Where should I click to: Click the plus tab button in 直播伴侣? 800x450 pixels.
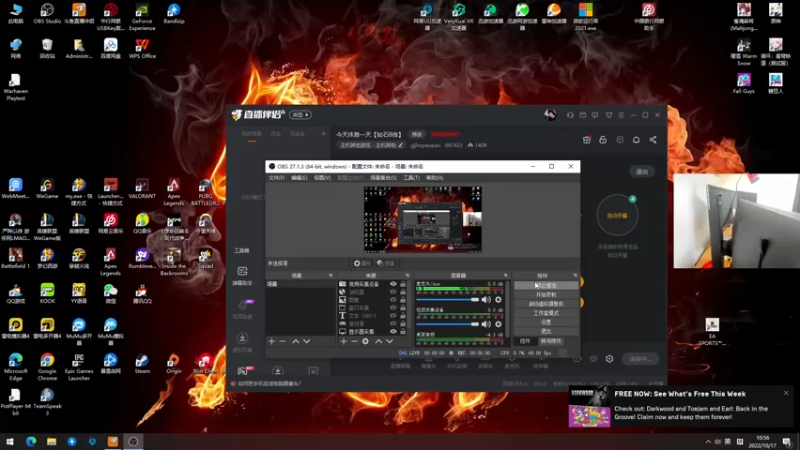tap(323, 134)
